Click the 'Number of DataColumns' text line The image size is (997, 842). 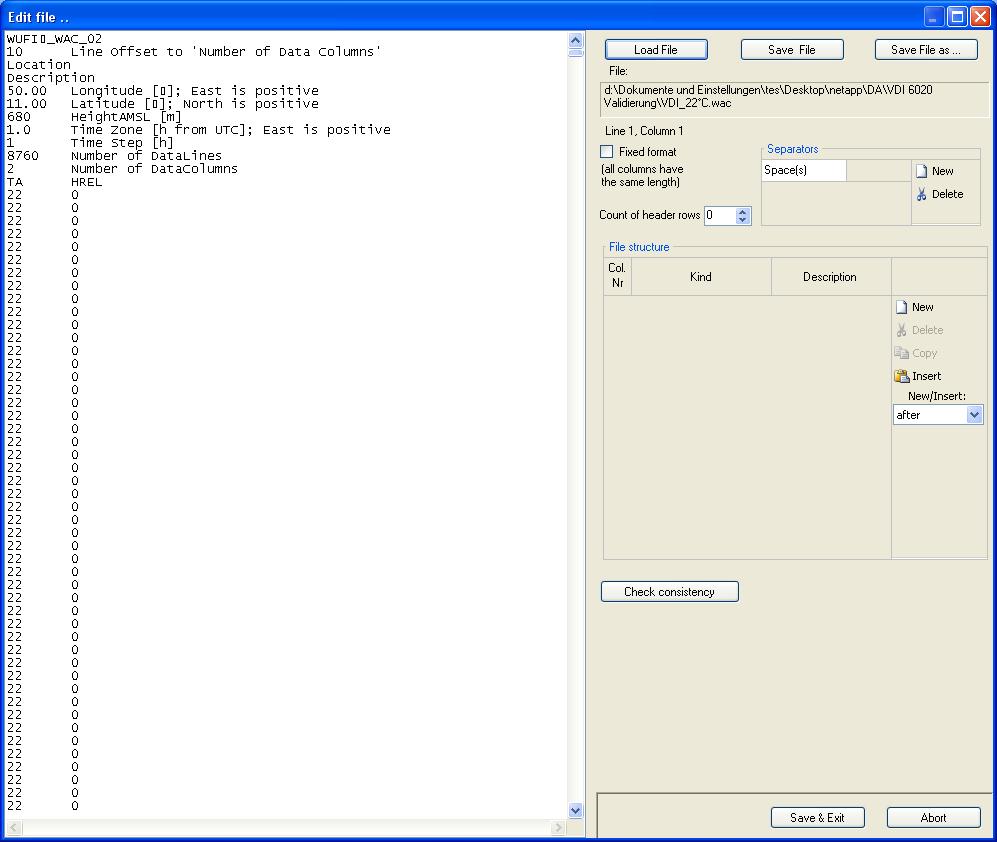pyautogui.click(x=122, y=169)
